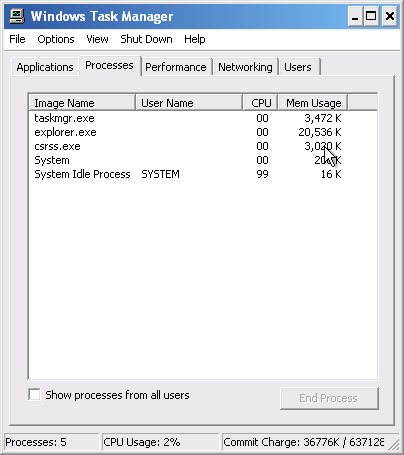Select the taskmgr.exe process row
Image resolution: width=404 pixels, height=455 pixels.
[203, 118]
